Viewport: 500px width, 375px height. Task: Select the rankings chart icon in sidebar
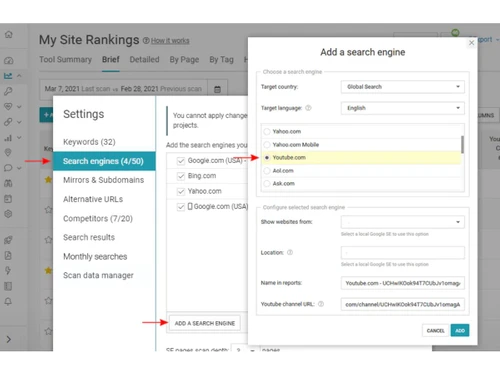8,76
